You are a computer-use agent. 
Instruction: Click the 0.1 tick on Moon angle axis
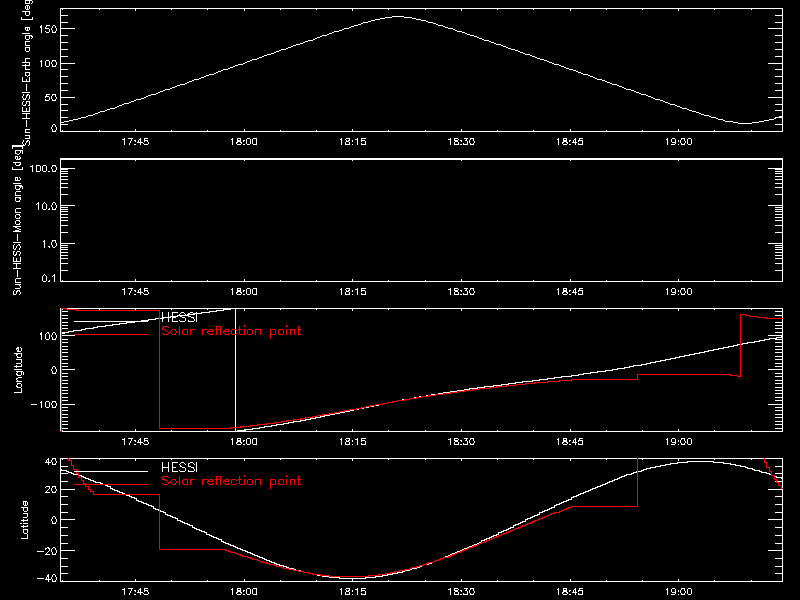(49, 278)
